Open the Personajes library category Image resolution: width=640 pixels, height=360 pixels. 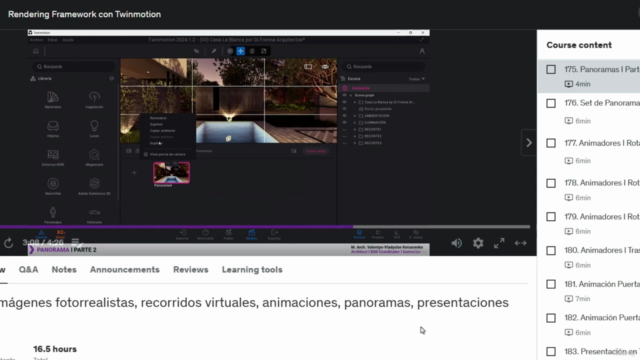pos(53,215)
